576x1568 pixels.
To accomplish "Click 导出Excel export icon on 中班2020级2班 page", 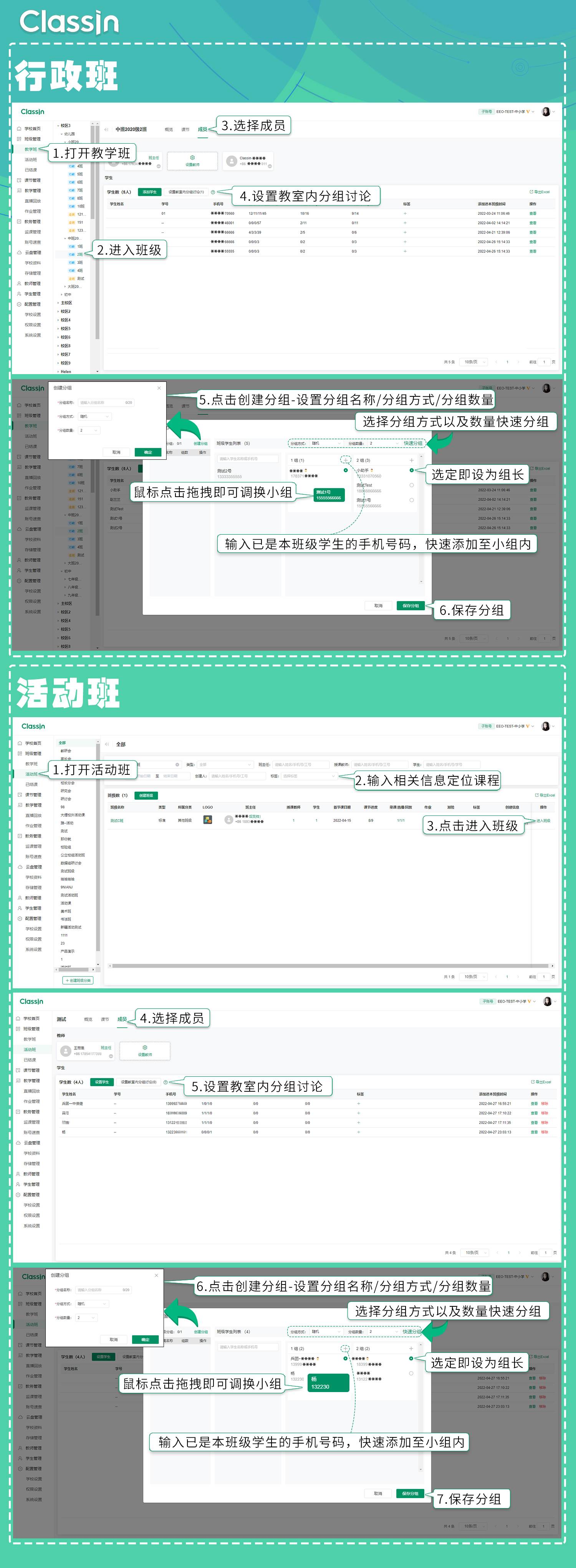I will pyautogui.click(x=531, y=192).
